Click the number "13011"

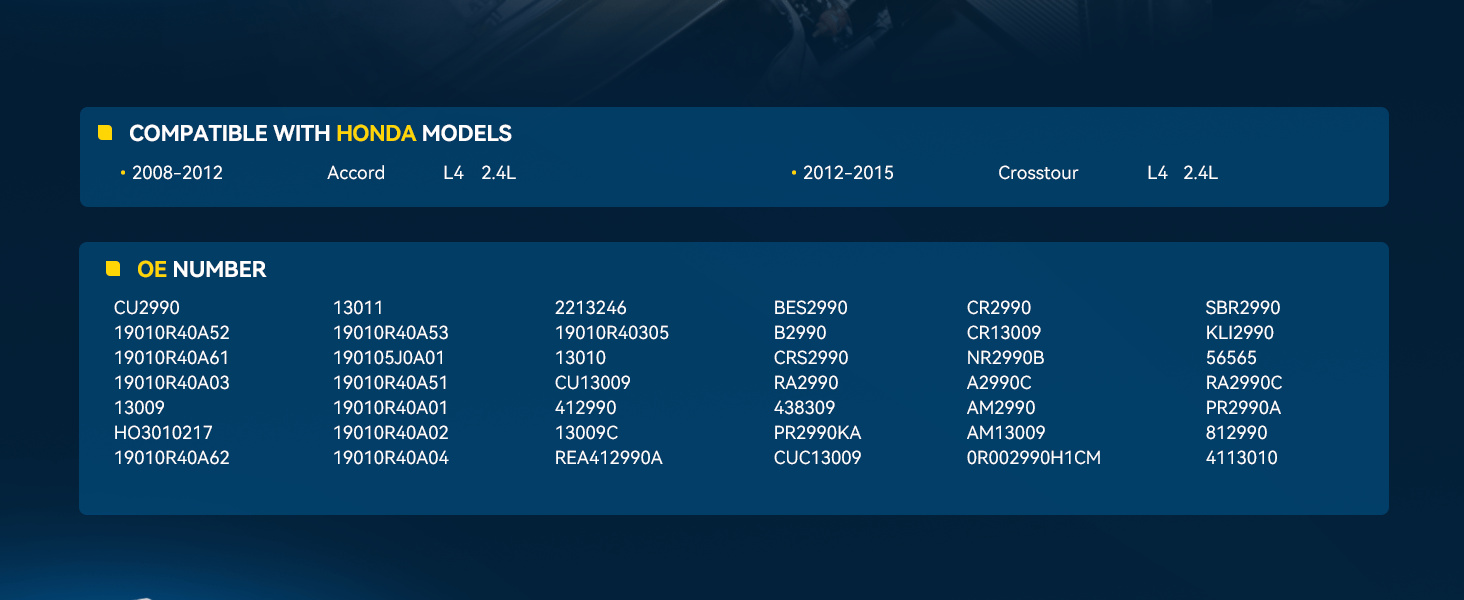pyautogui.click(x=358, y=308)
